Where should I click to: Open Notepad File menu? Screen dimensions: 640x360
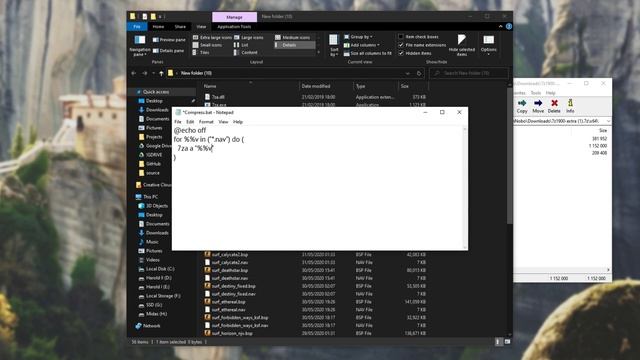pyautogui.click(x=178, y=122)
